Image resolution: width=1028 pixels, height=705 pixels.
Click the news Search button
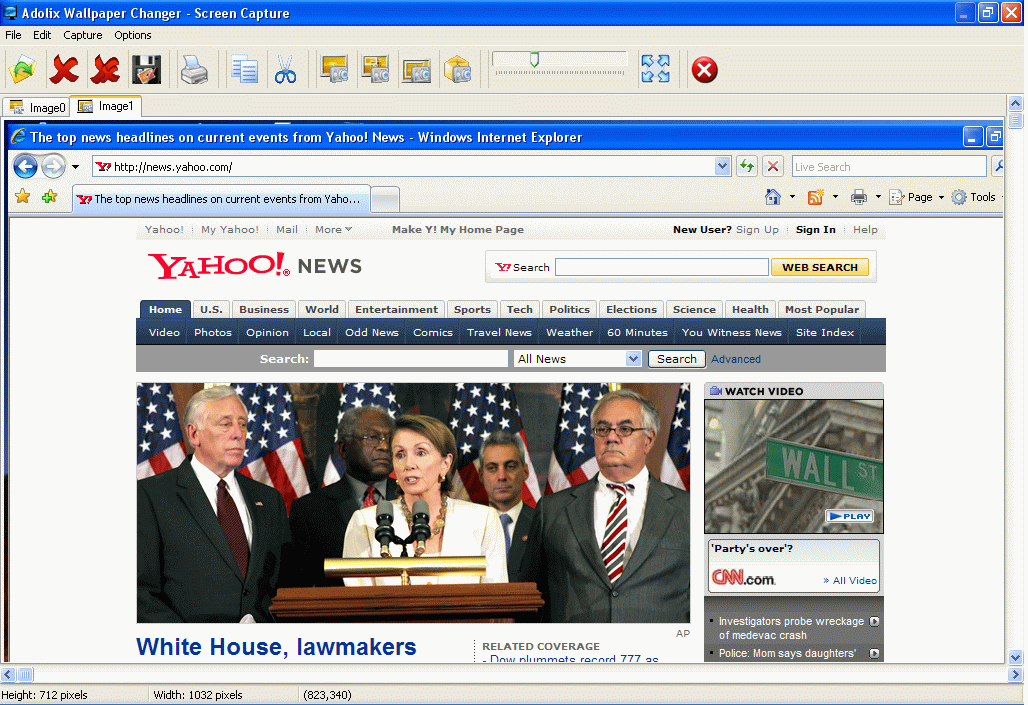(677, 359)
